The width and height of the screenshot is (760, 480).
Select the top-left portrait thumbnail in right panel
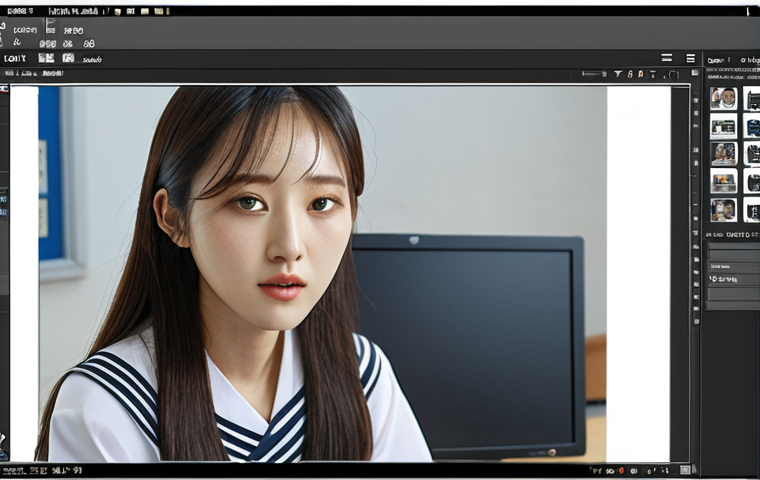[x=724, y=98]
